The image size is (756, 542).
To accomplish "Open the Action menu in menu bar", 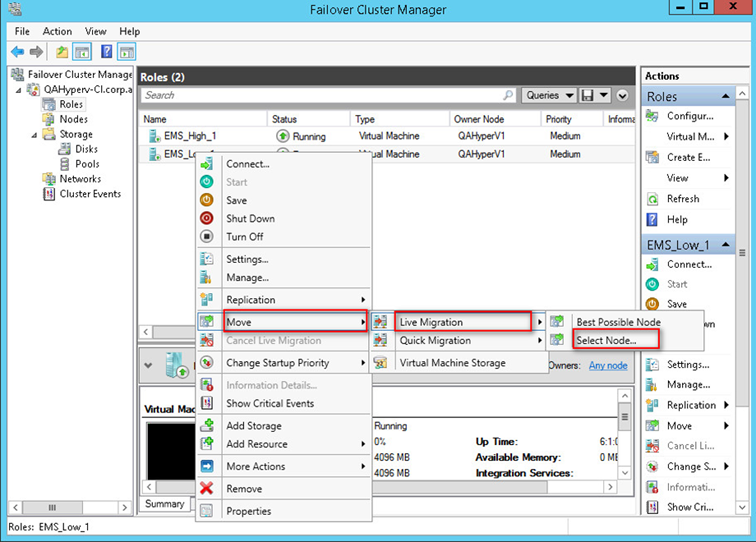I will (57, 31).
